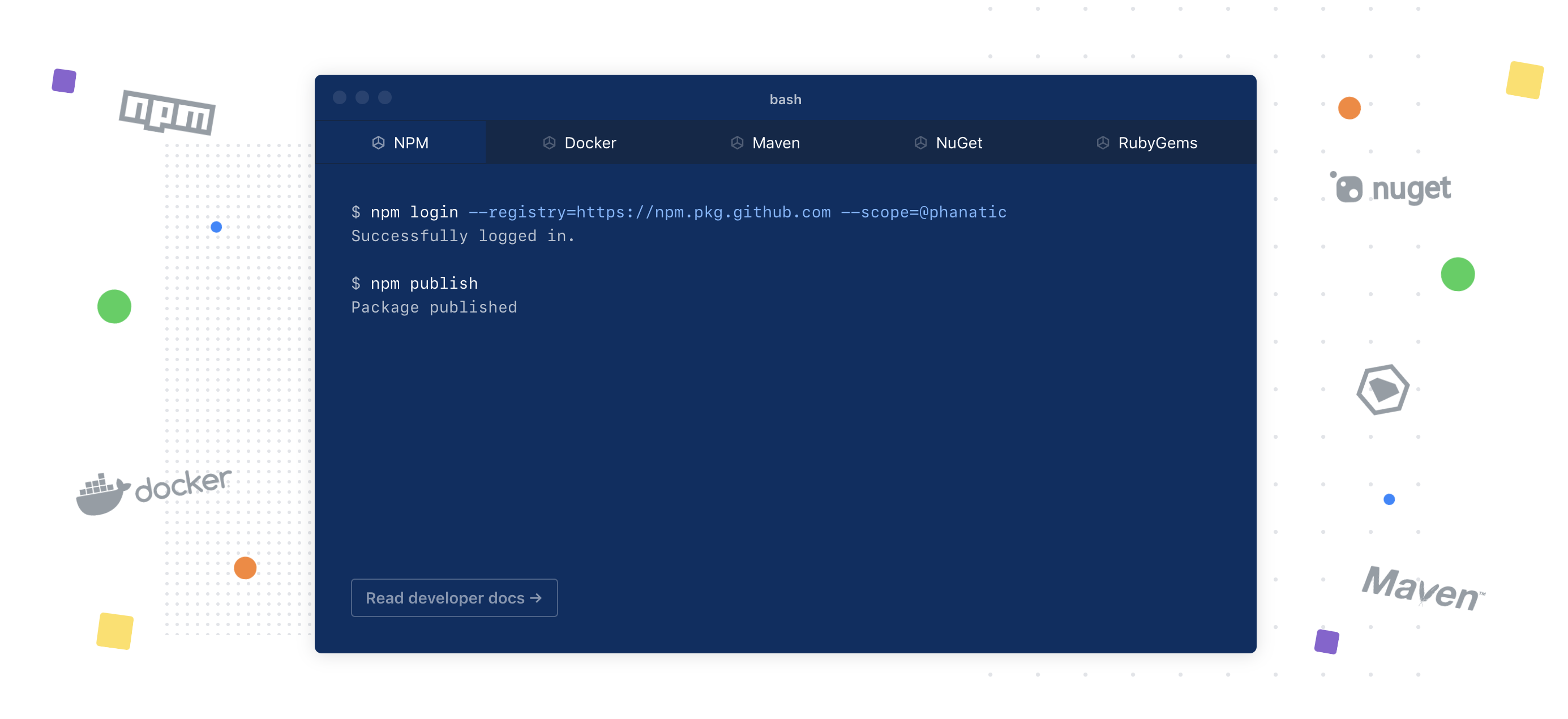This screenshot has height=719, width=1568.
Task: Switch to the Maven tab
Action: [776, 143]
